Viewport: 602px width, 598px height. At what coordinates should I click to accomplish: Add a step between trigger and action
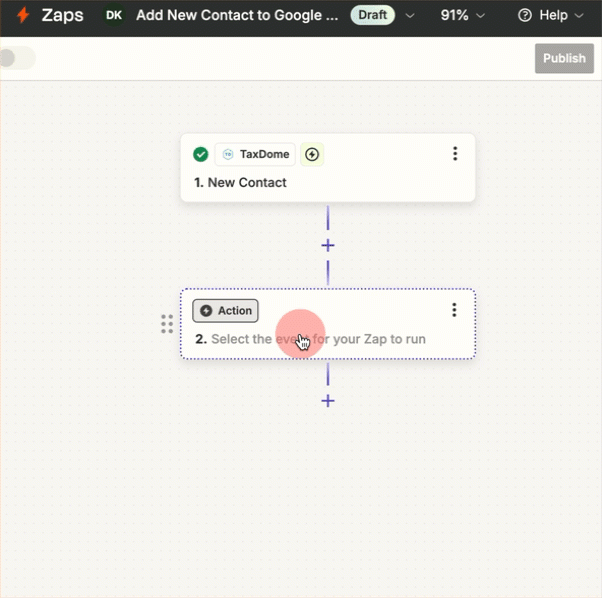327,246
